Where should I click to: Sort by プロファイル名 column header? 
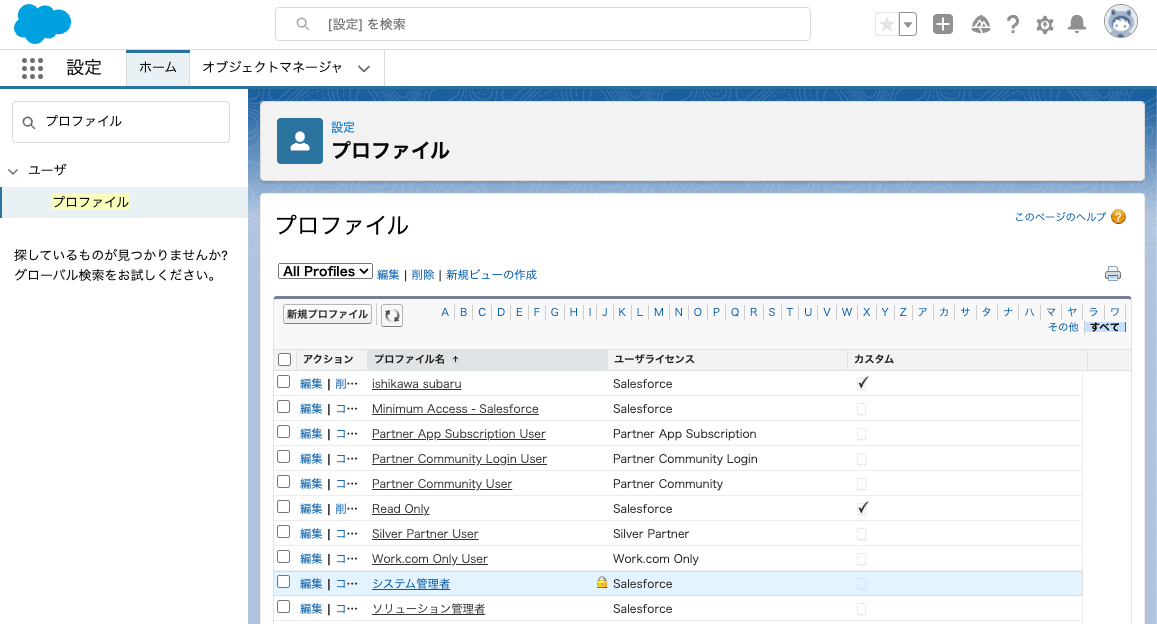(410, 359)
